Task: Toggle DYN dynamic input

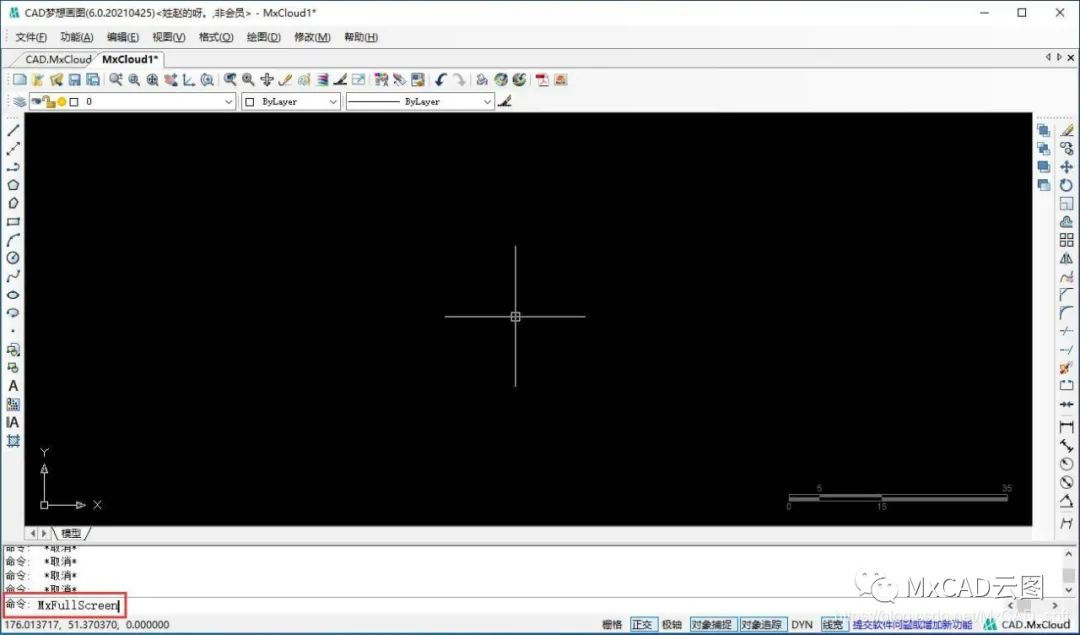Action: point(802,625)
